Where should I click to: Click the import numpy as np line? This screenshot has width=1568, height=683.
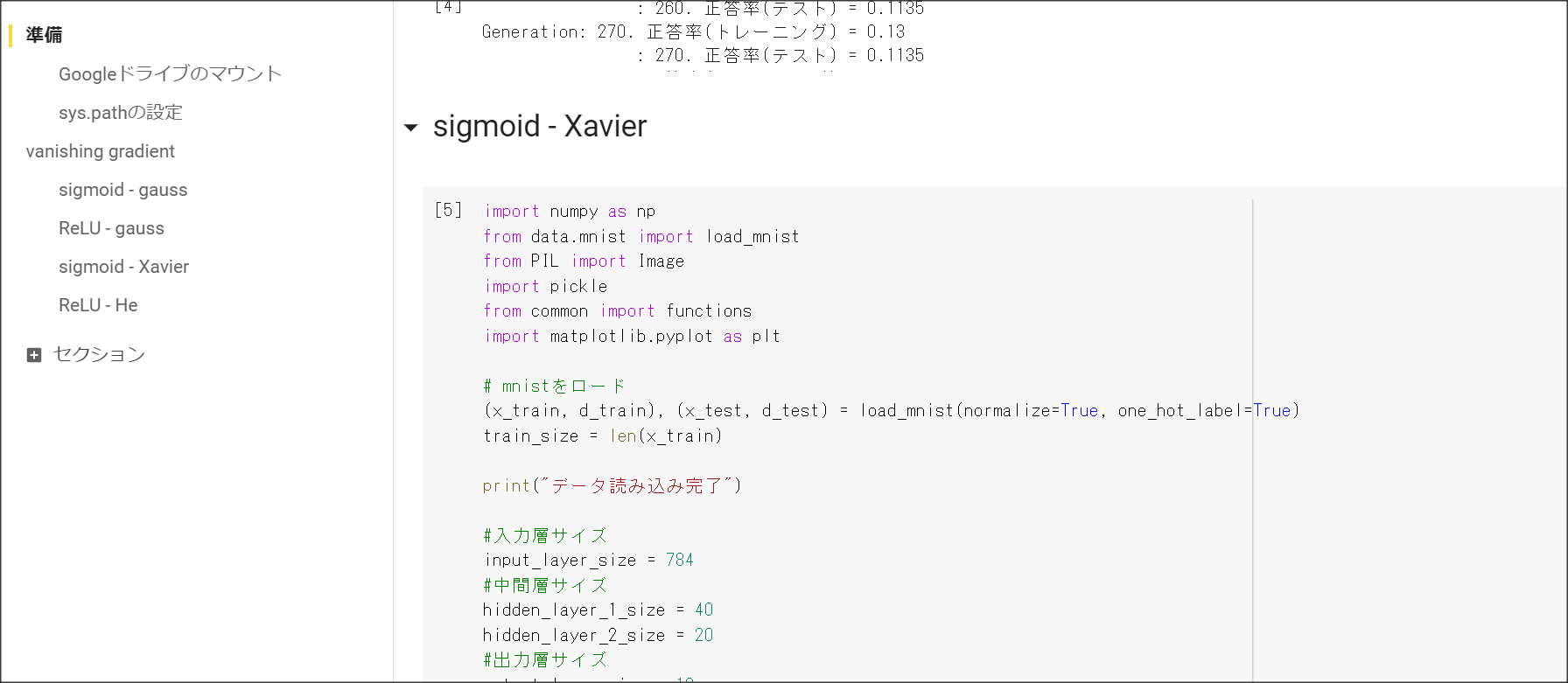570,212
